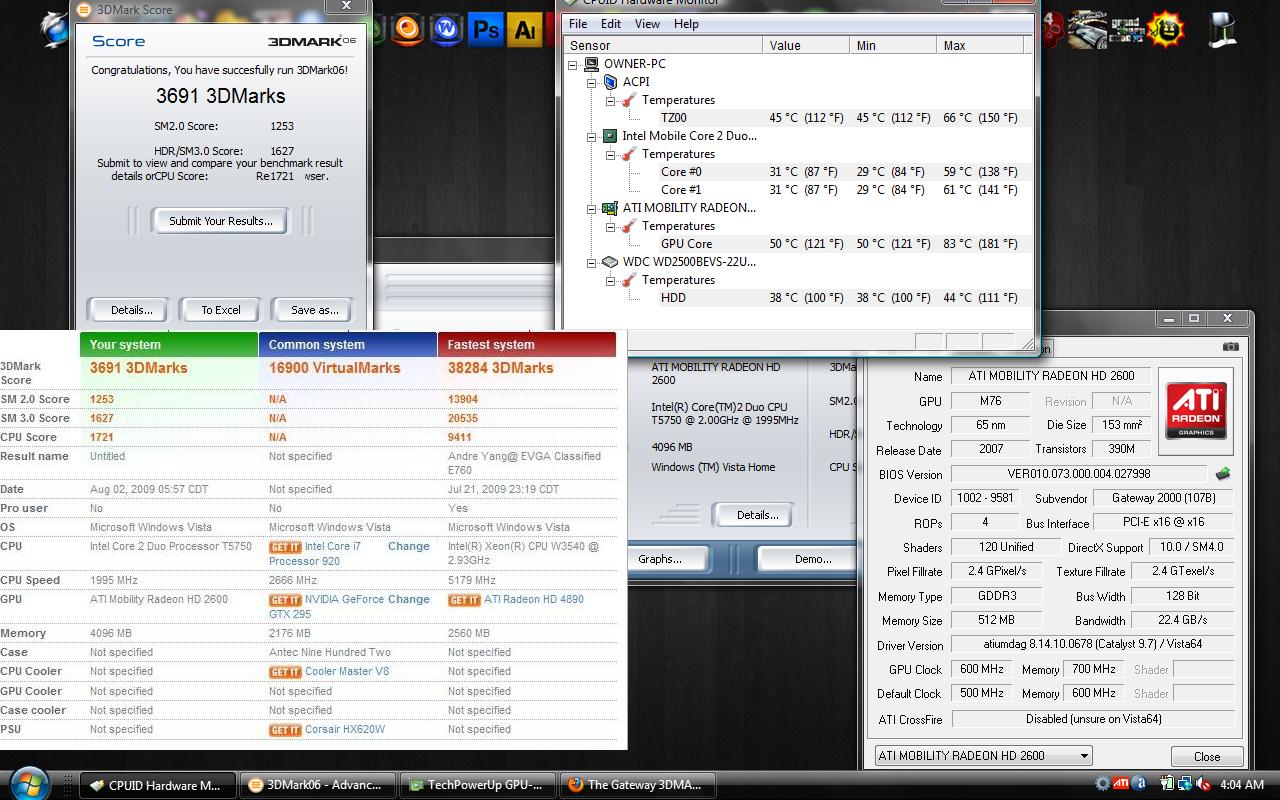Switch to TechPowerUp GPU-Z taskbar window

tap(477, 785)
